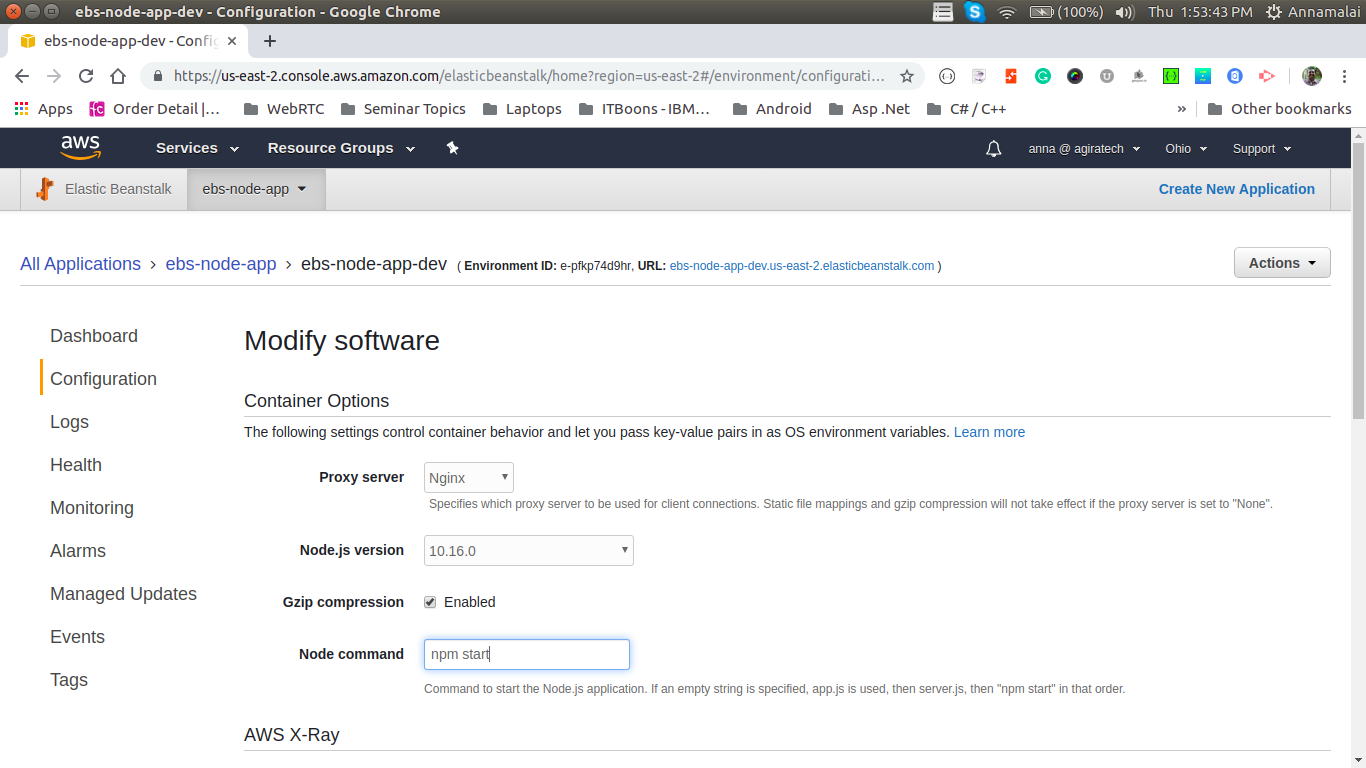Toggle Gzip compression Enabled checkbox
The height and width of the screenshot is (768, 1366).
[430, 602]
